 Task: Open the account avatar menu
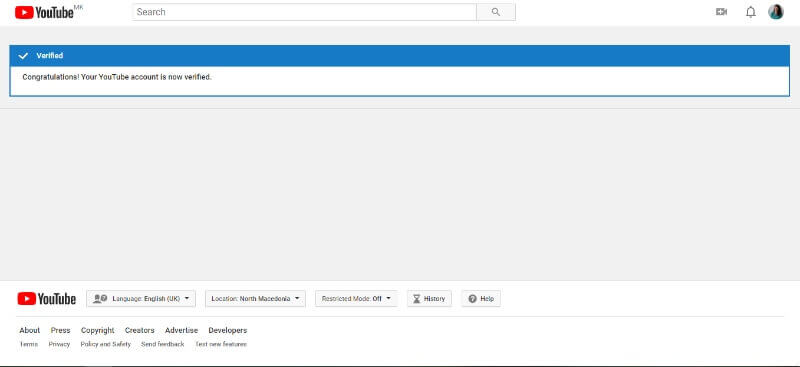[776, 12]
